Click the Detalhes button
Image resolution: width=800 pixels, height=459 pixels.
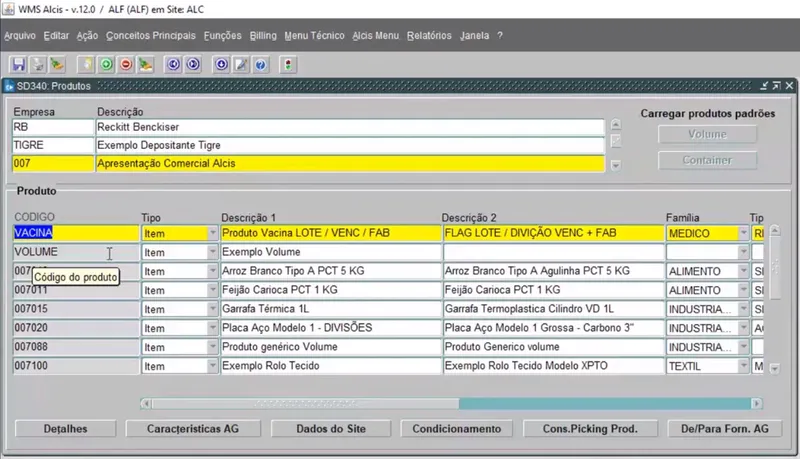65,429
